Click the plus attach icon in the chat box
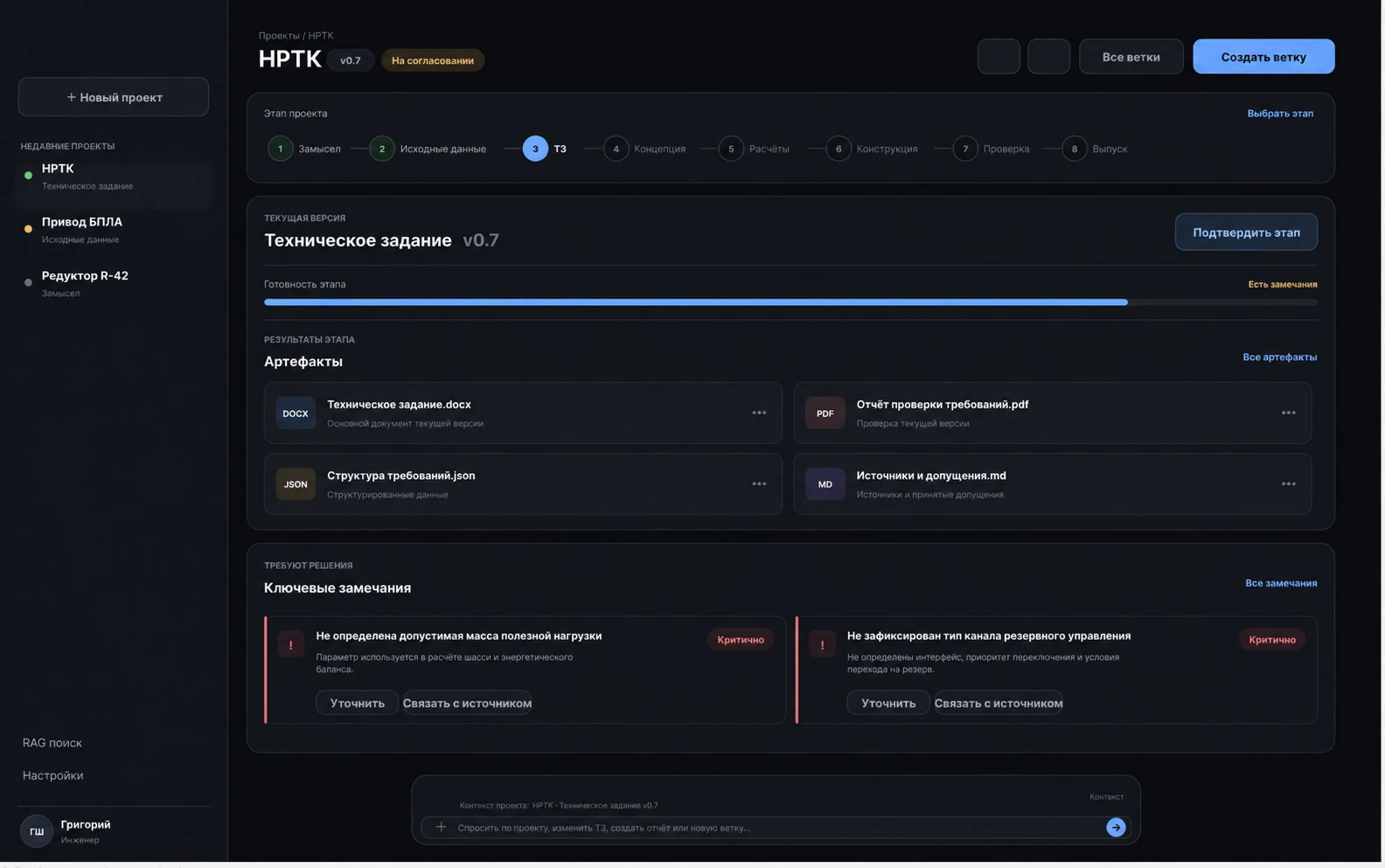The height and width of the screenshot is (868, 1385). 441,827
